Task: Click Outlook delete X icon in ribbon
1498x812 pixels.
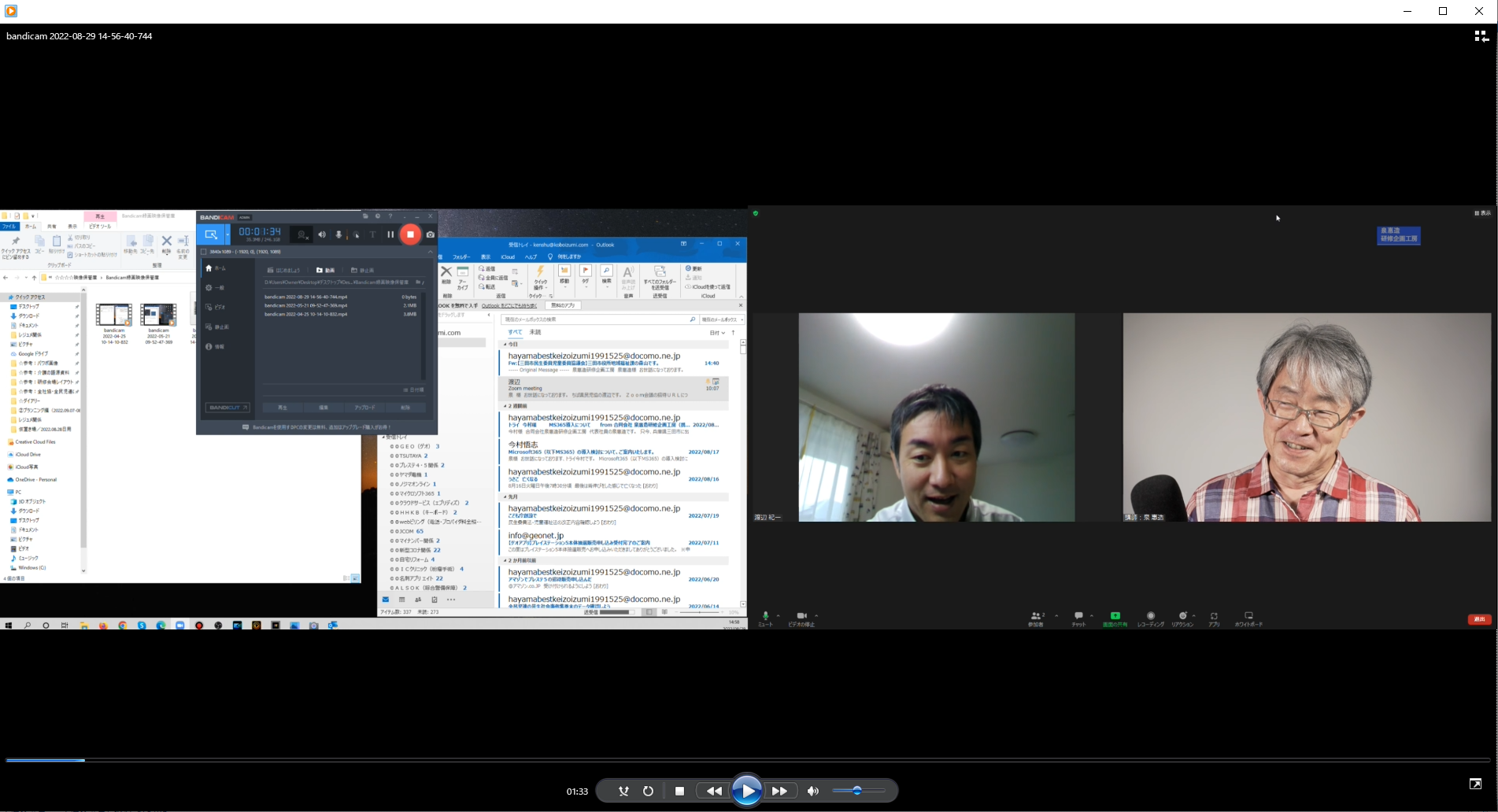Action: (446, 271)
